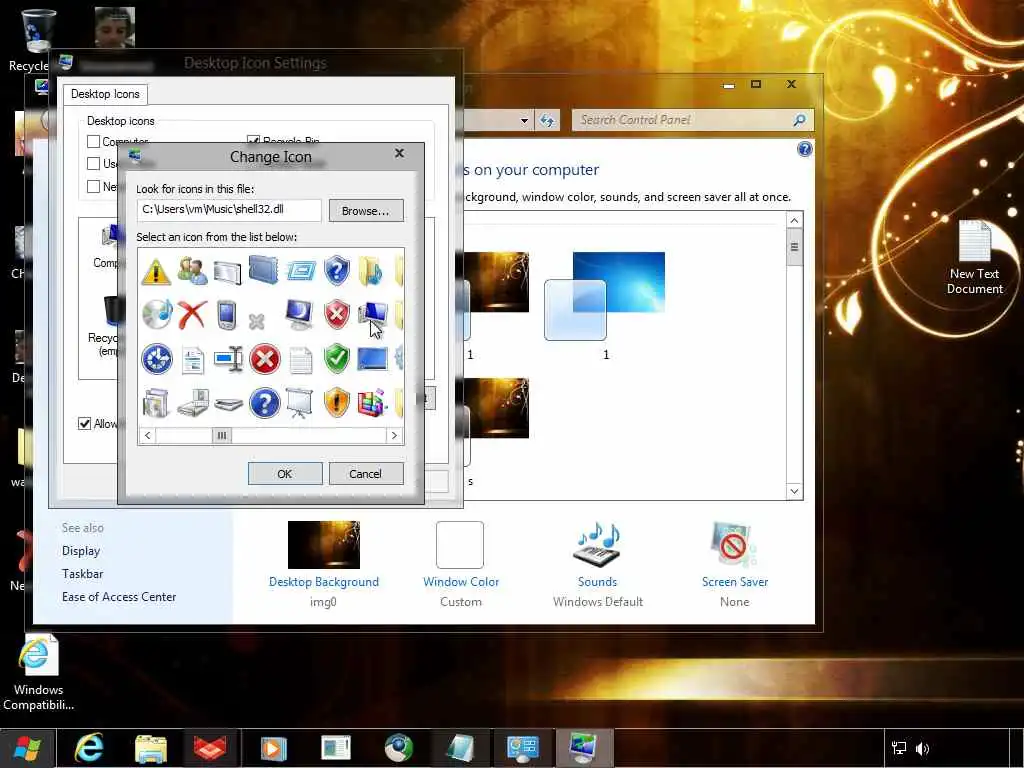Click OK in Change Icon dialog
This screenshot has width=1024, height=768.
(285, 473)
